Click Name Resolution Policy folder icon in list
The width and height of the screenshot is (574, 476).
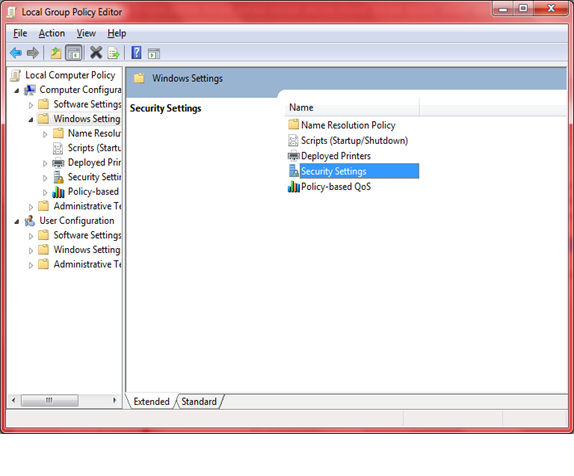[x=293, y=125]
